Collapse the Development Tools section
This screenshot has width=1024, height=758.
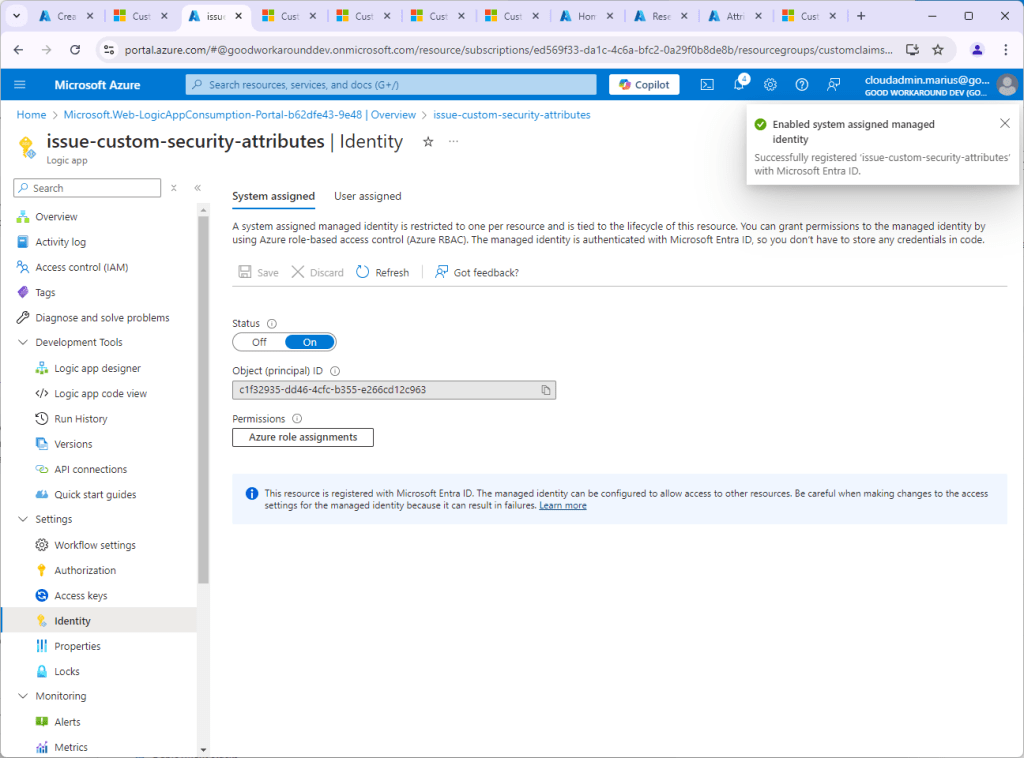coord(24,343)
